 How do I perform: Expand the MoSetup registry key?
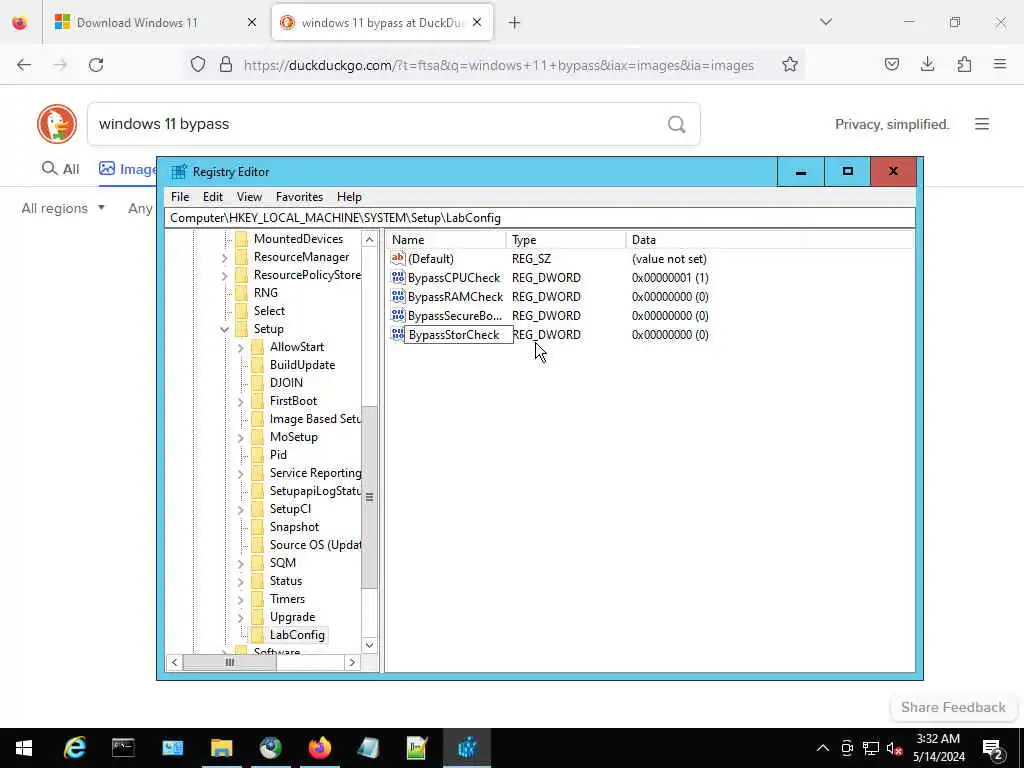coord(240,438)
